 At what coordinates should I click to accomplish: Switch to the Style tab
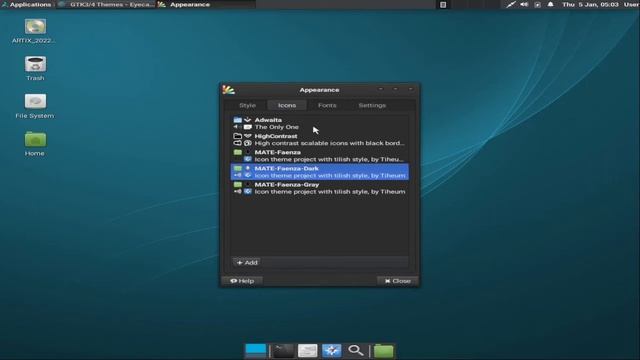pos(247,105)
